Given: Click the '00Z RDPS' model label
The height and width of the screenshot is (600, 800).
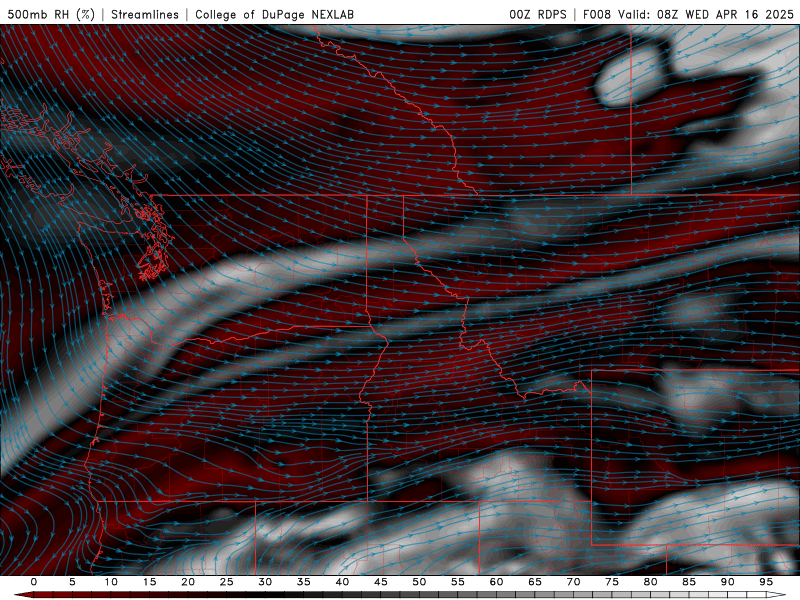Looking at the screenshot, I should click(538, 14).
